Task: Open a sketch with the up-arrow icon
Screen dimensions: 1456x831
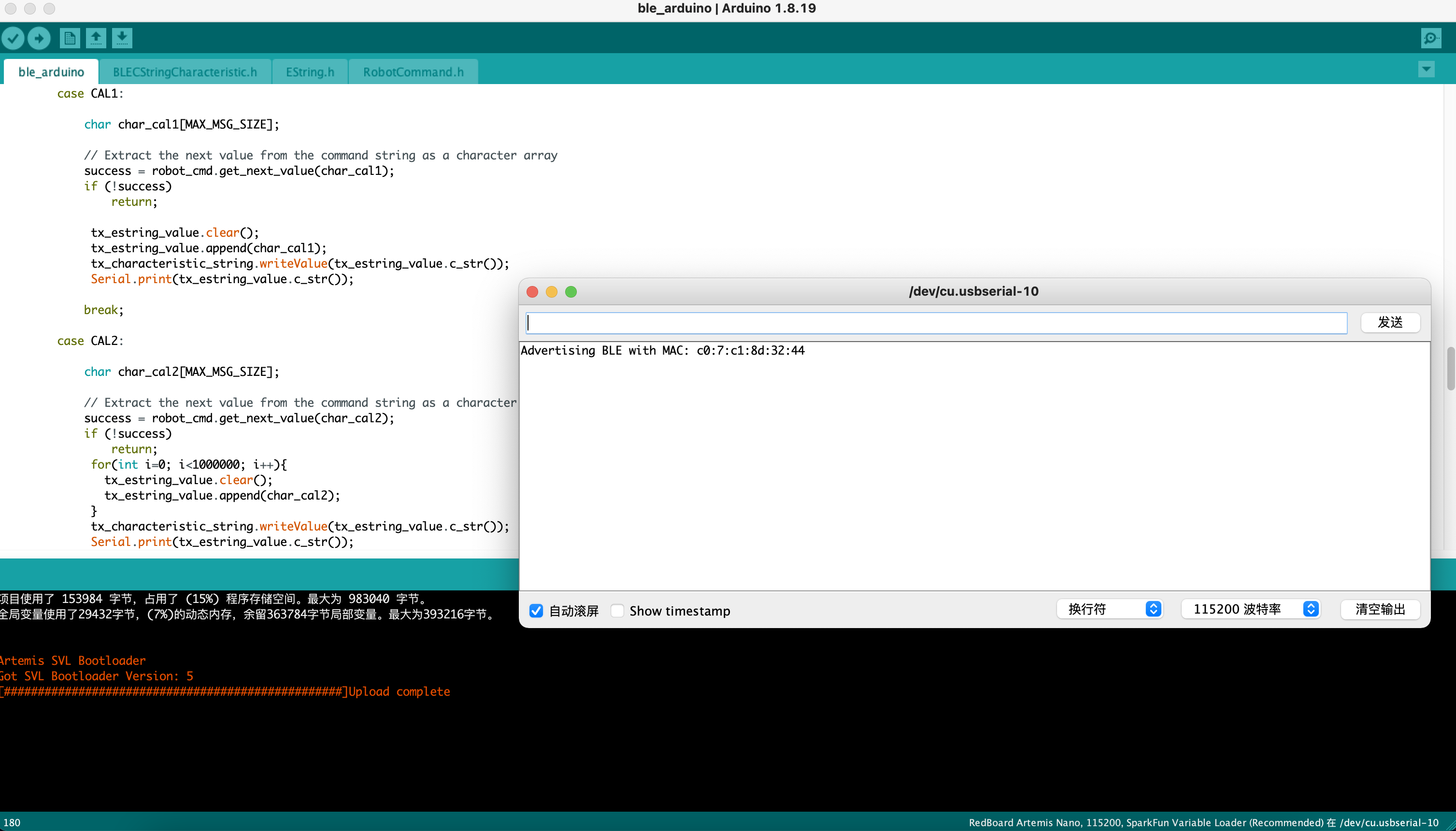Action: (x=96, y=38)
